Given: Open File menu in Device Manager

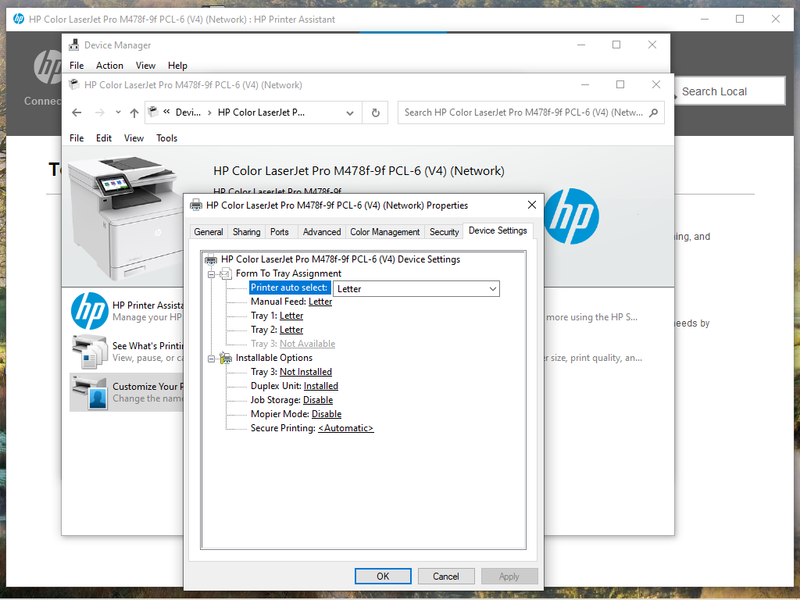Looking at the screenshot, I should 77,66.
